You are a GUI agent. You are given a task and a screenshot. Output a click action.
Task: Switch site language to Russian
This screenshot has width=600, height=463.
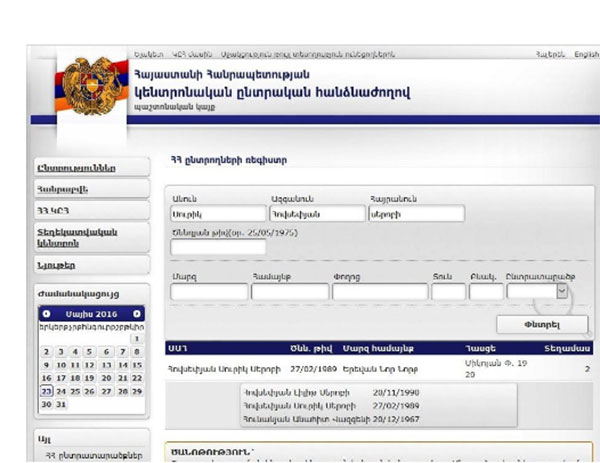550,54
